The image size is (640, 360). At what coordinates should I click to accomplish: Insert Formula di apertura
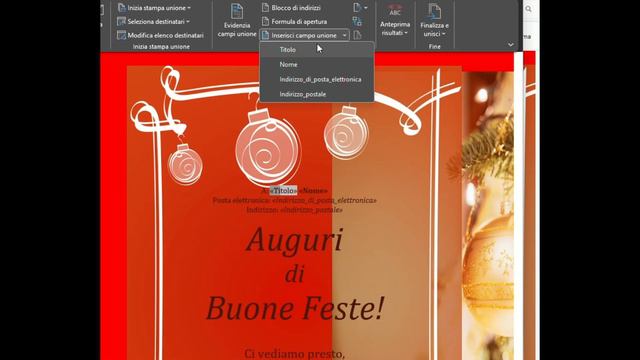(294, 22)
